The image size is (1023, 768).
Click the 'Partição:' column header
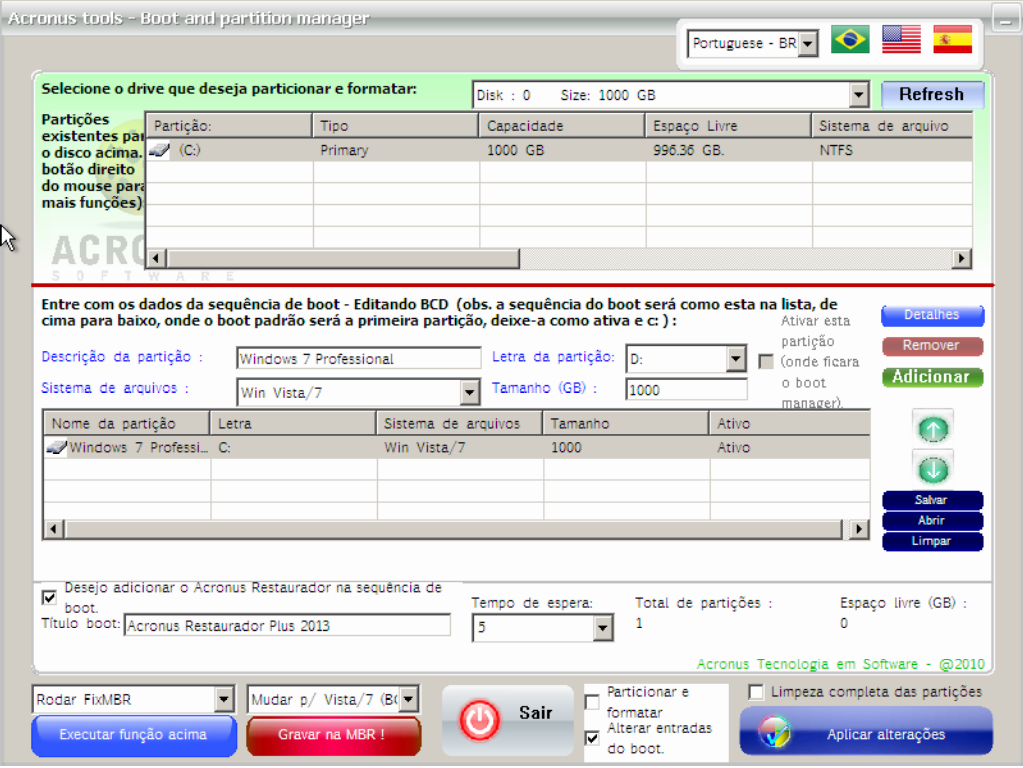click(229, 126)
